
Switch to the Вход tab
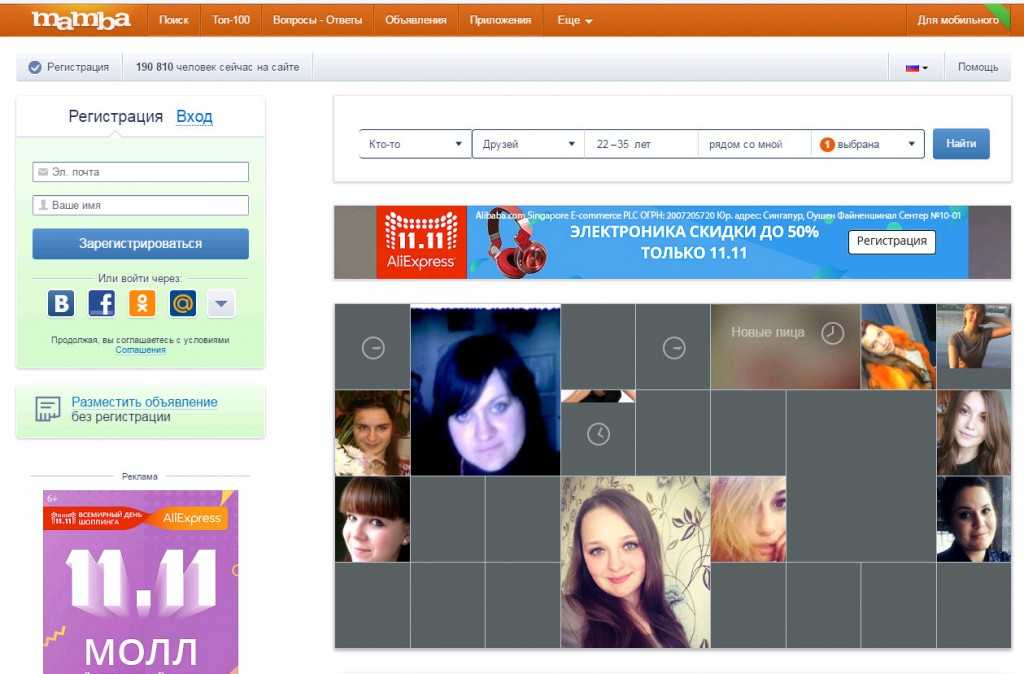(194, 116)
